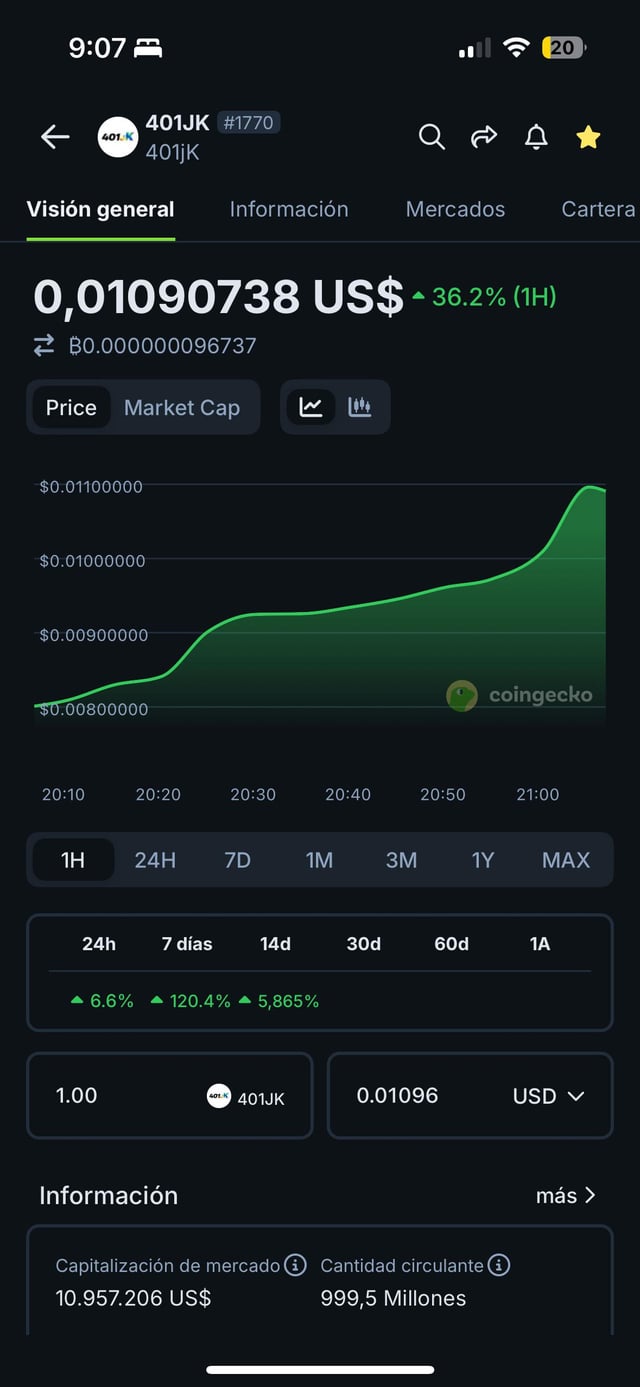The image size is (640, 1387).
Task: Tap the back arrow icon
Action: point(55,137)
